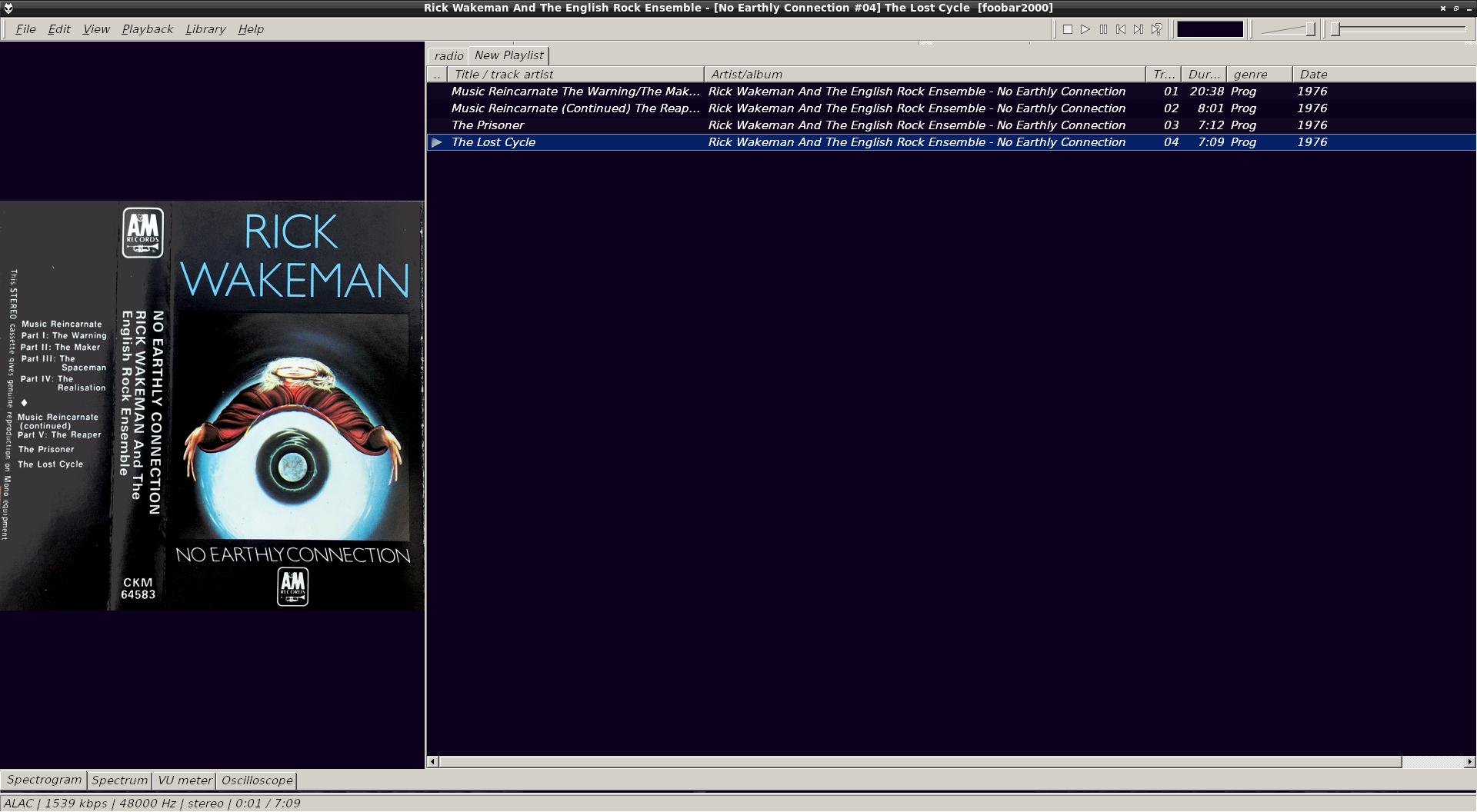Image resolution: width=1477 pixels, height=812 pixels.
Task: Open the File menu
Action: coord(25,29)
